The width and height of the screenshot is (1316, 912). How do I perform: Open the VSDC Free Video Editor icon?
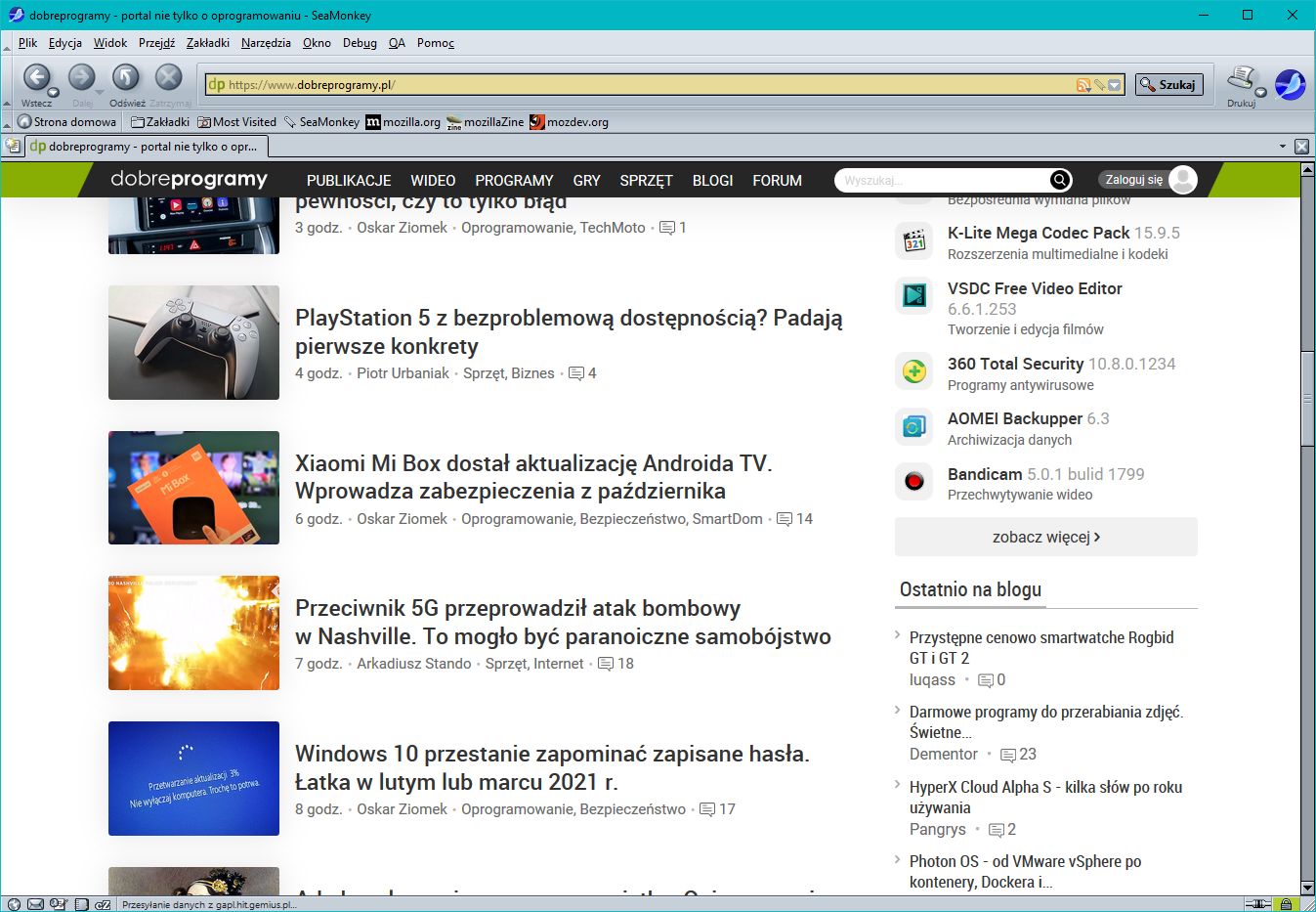(x=914, y=295)
